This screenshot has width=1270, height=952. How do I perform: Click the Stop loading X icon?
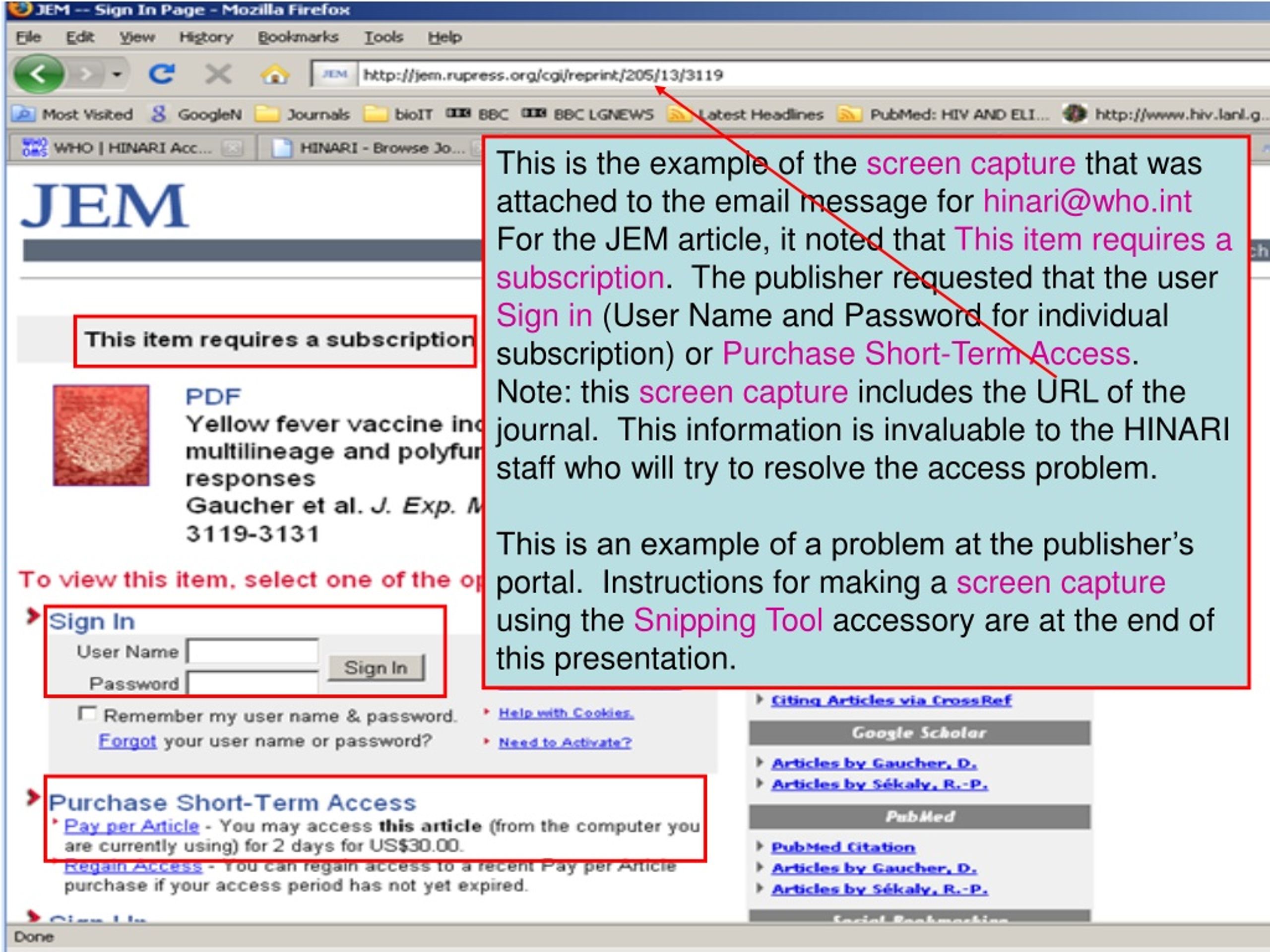pyautogui.click(x=218, y=74)
